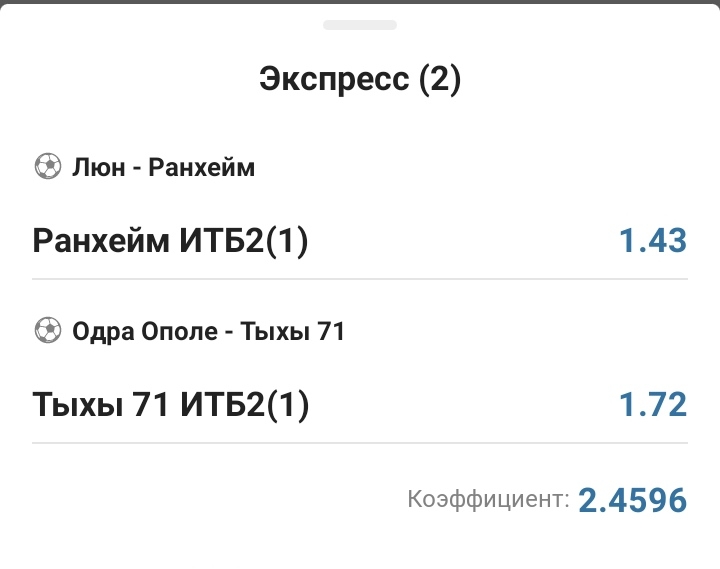
Task: Open the Ранхейм ИТБ2(1) bet selection
Action: coord(171,241)
